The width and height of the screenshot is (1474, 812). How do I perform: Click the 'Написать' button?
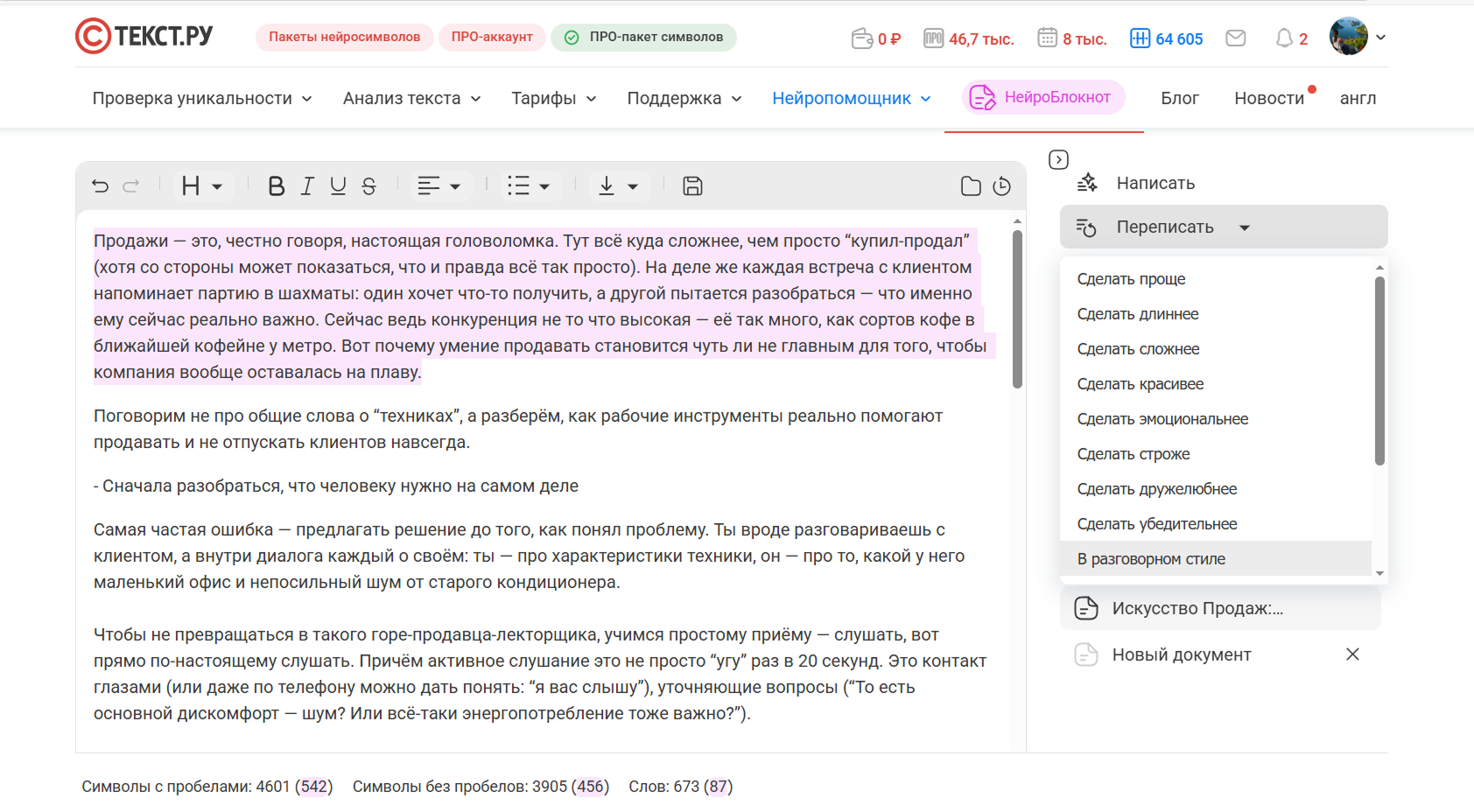pos(1155,183)
